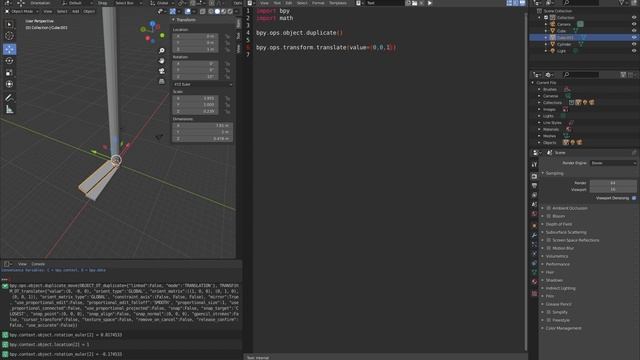Open the Output properties tab icon
Viewport: 640px width, 360px height.
[x=534, y=186]
